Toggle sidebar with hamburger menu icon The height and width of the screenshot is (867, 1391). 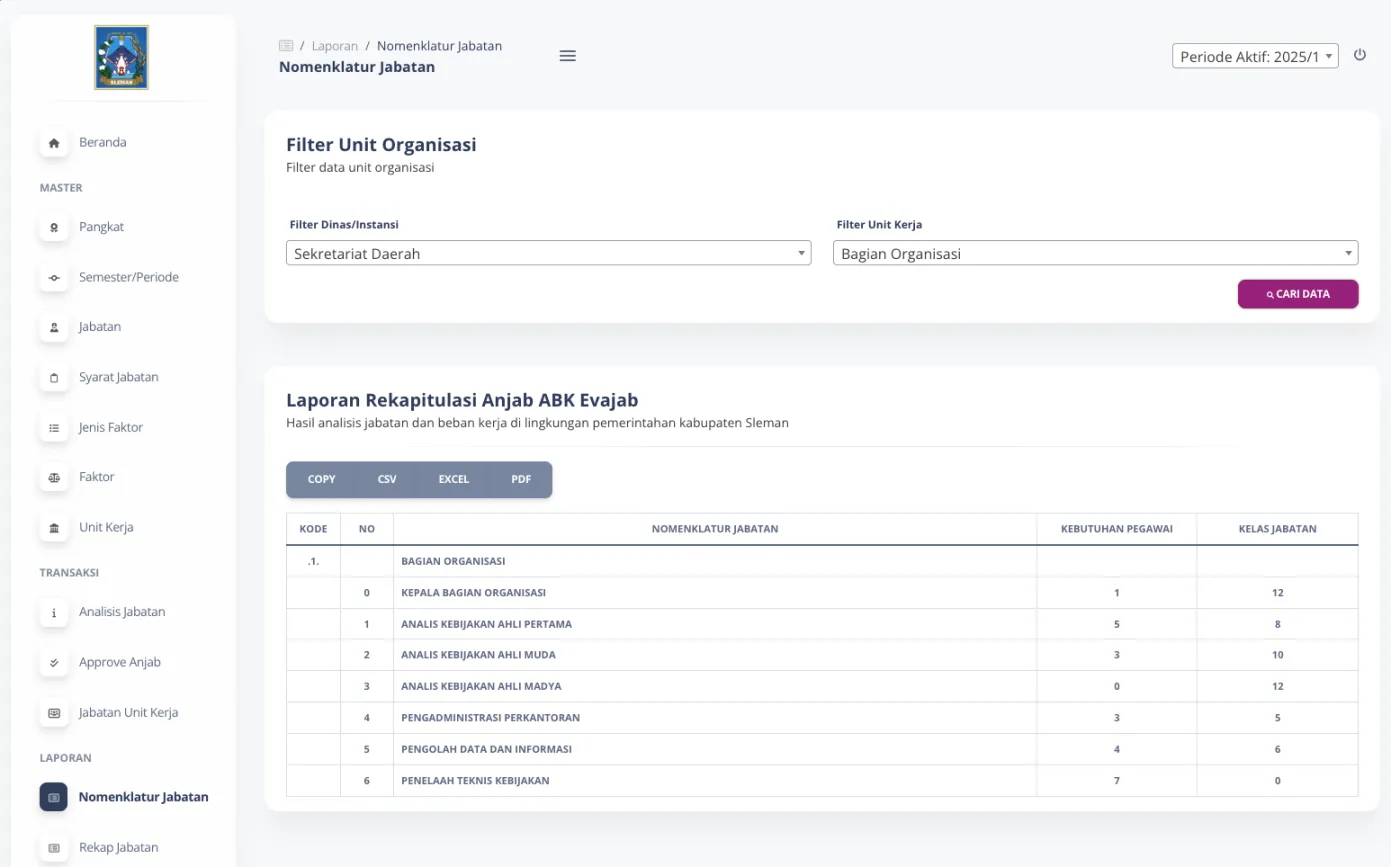(567, 56)
